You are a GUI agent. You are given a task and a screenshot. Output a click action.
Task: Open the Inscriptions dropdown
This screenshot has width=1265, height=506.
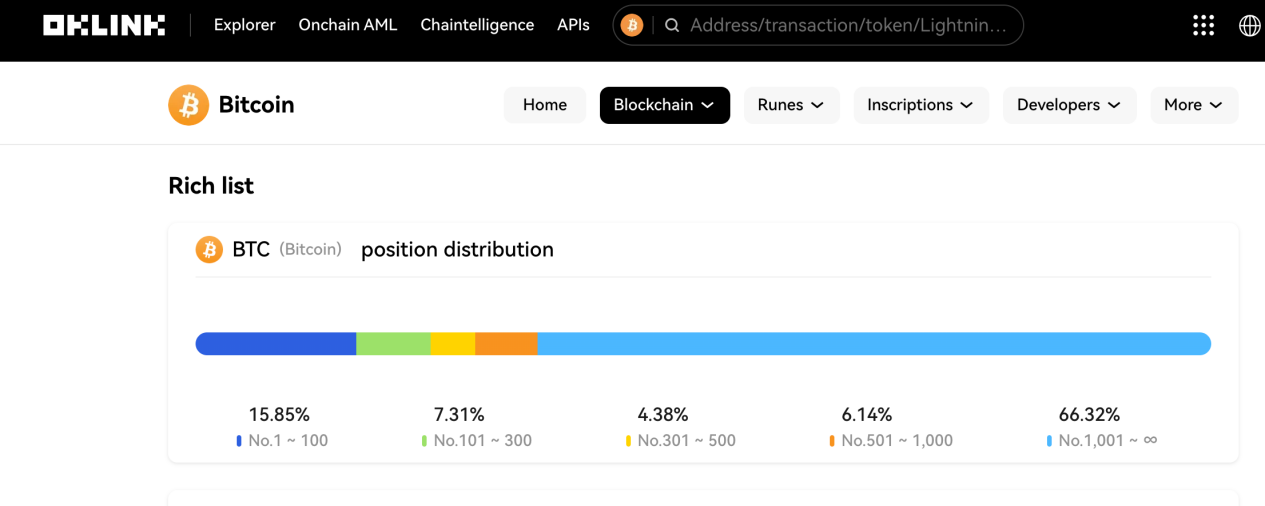pyautogui.click(x=920, y=105)
